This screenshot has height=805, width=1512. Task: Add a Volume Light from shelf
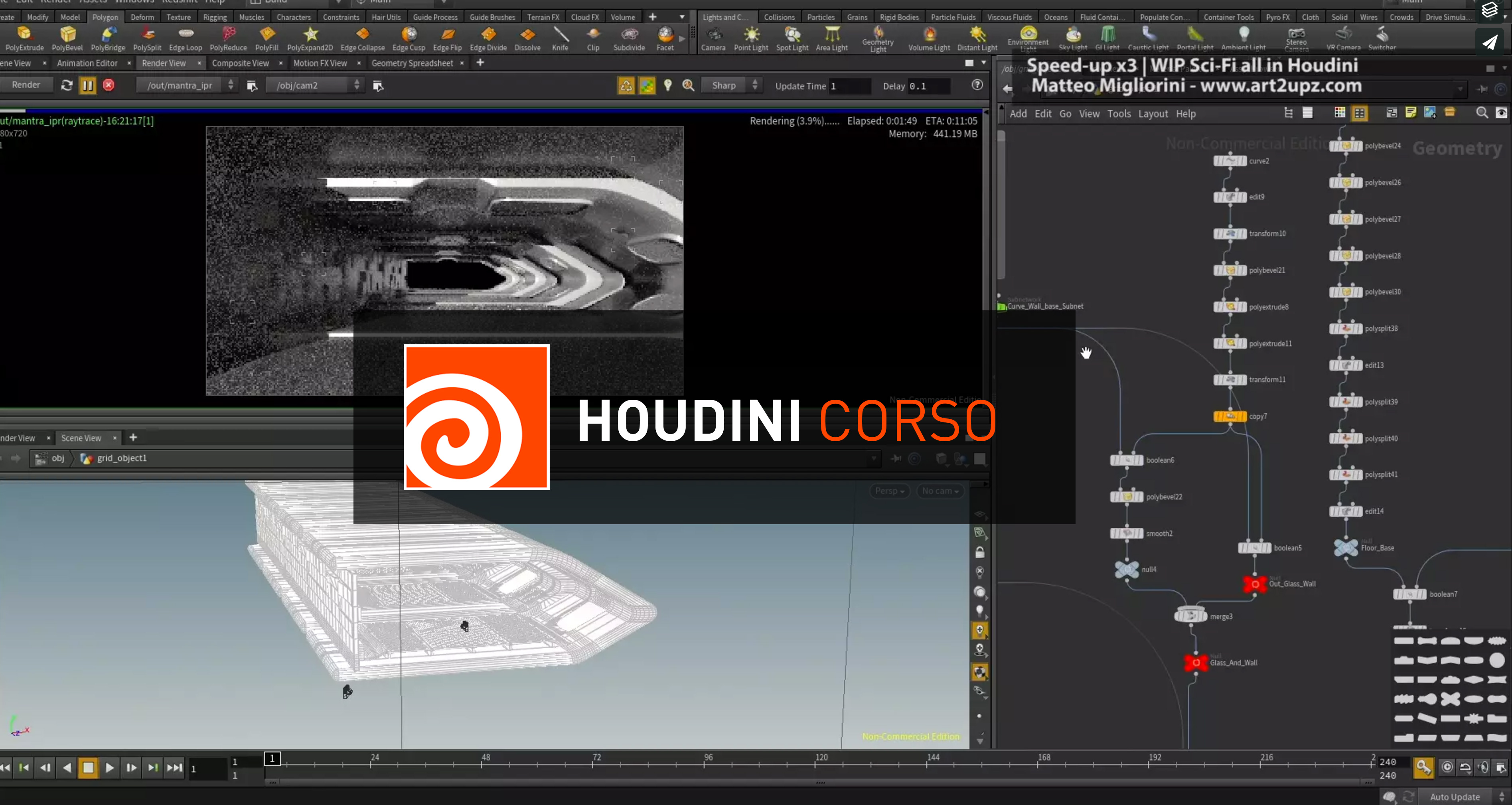[929, 39]
